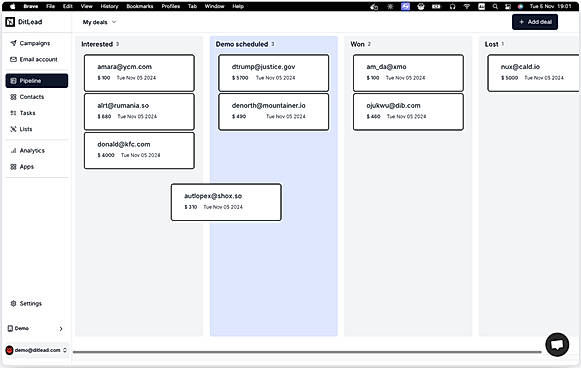Open the donald@kfc.com deal card
This screenshot has height=368, width=581.
[139, 150]
